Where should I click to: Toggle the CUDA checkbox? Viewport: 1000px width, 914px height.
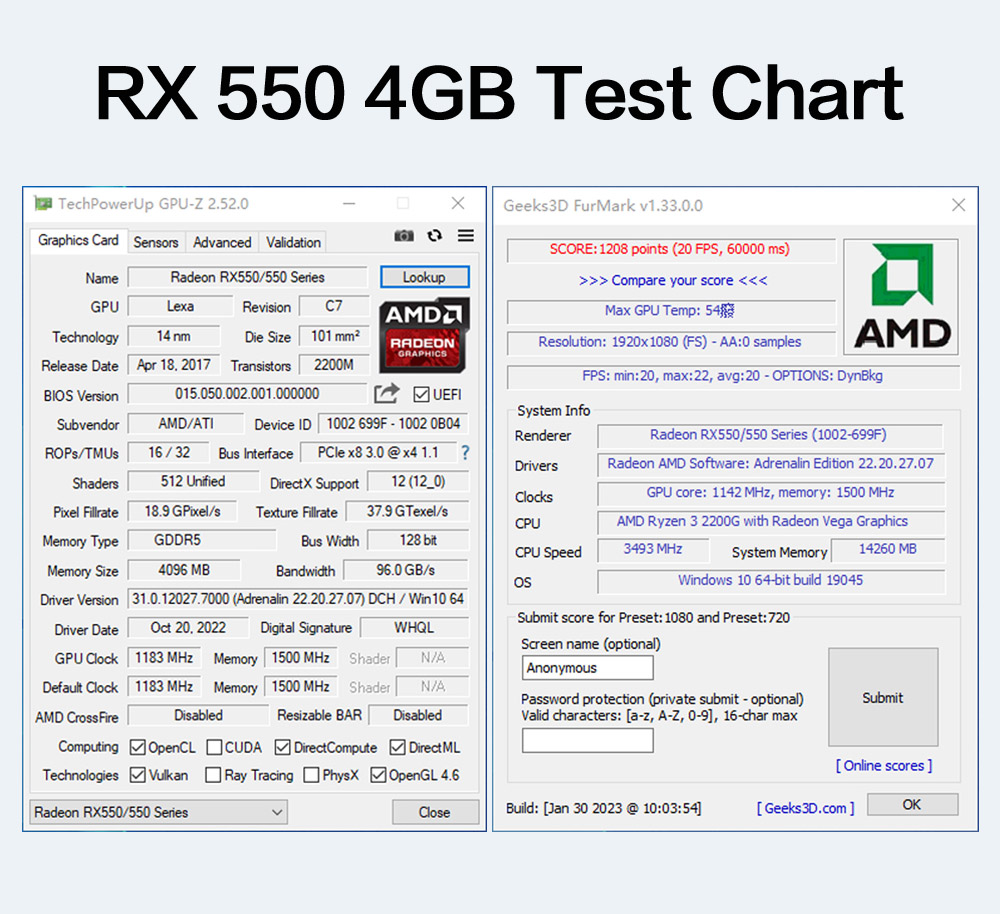214,747
